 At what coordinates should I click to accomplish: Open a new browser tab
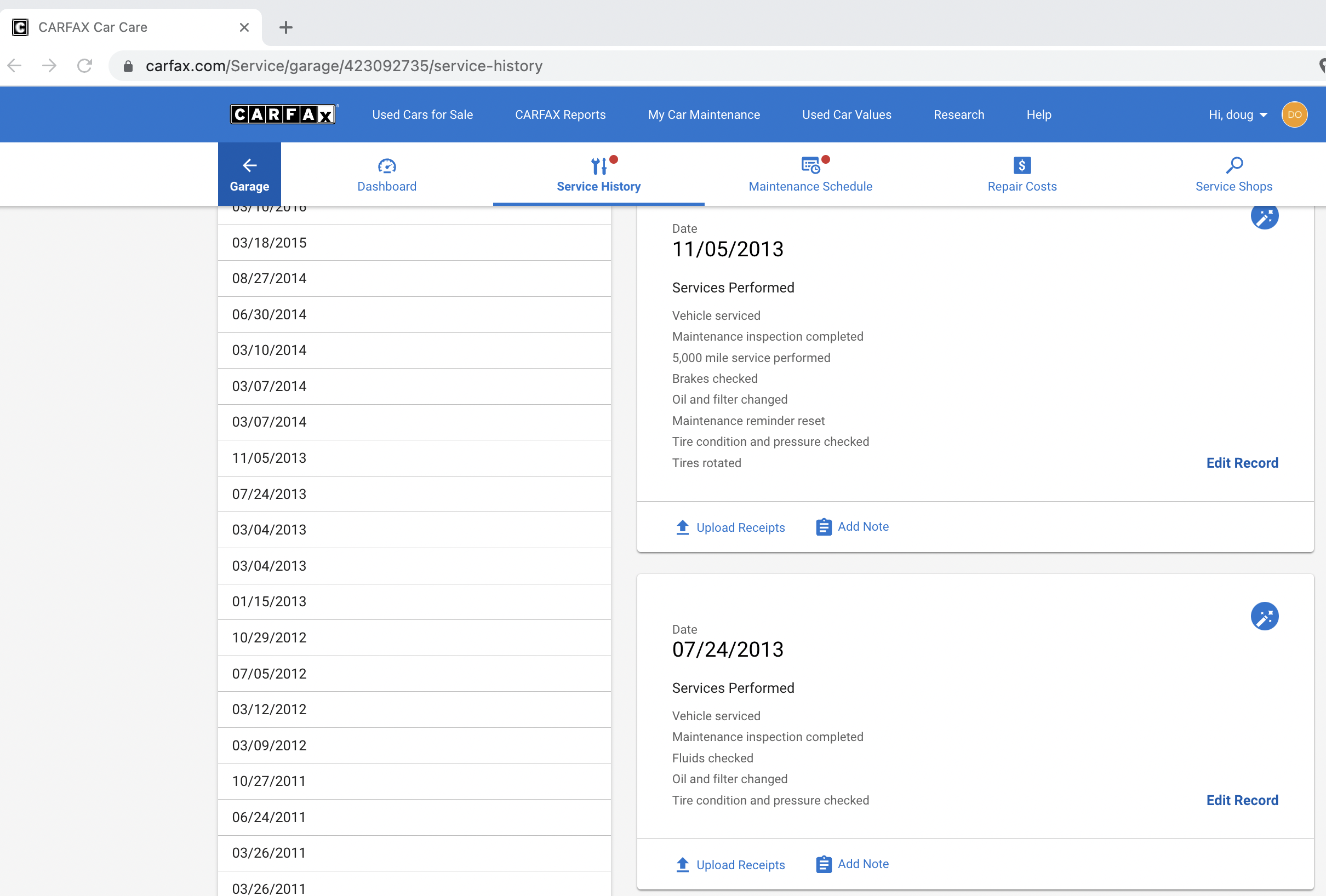(x=286, y=27)
